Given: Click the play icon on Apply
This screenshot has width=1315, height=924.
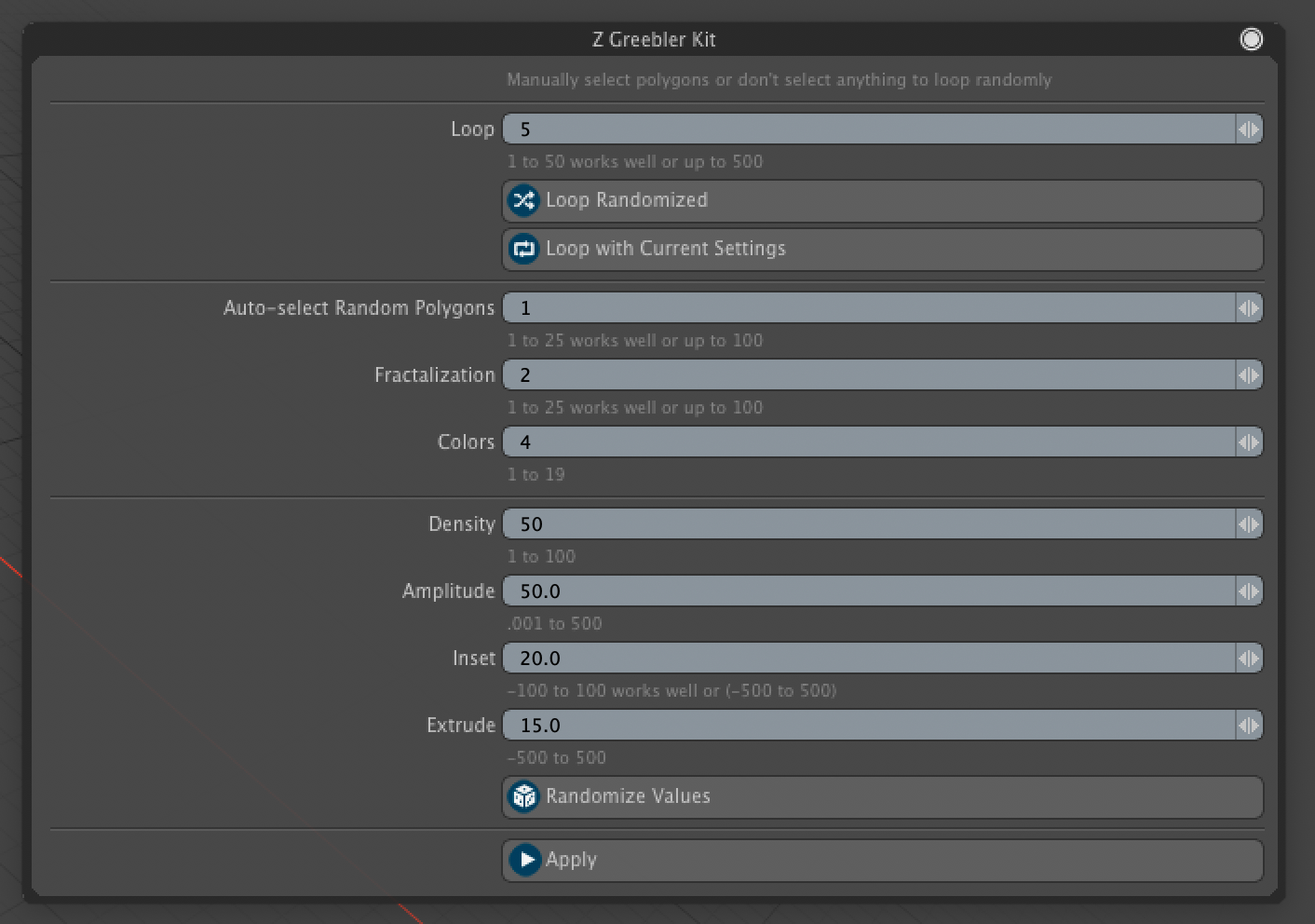Looking at the screenshot, I should click(x=525, y=860).
